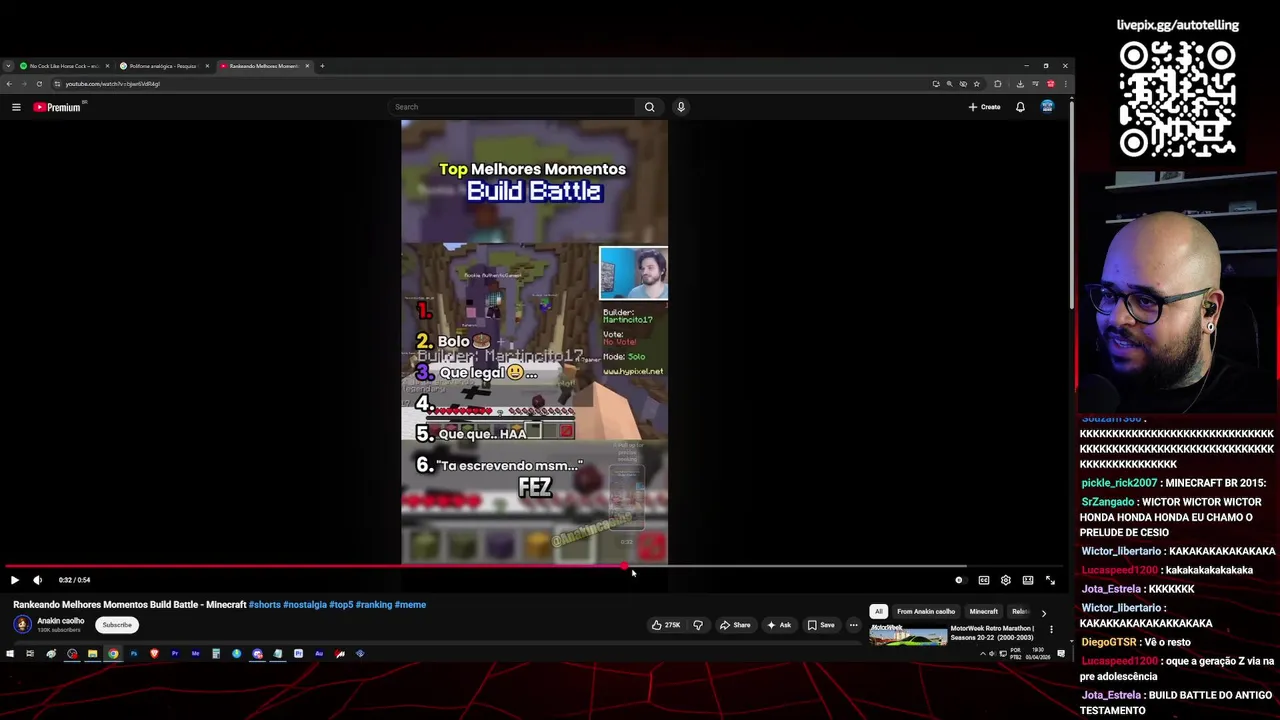Start voice search with microphone icon
The image size is (1280, 720).
(681, 107)
